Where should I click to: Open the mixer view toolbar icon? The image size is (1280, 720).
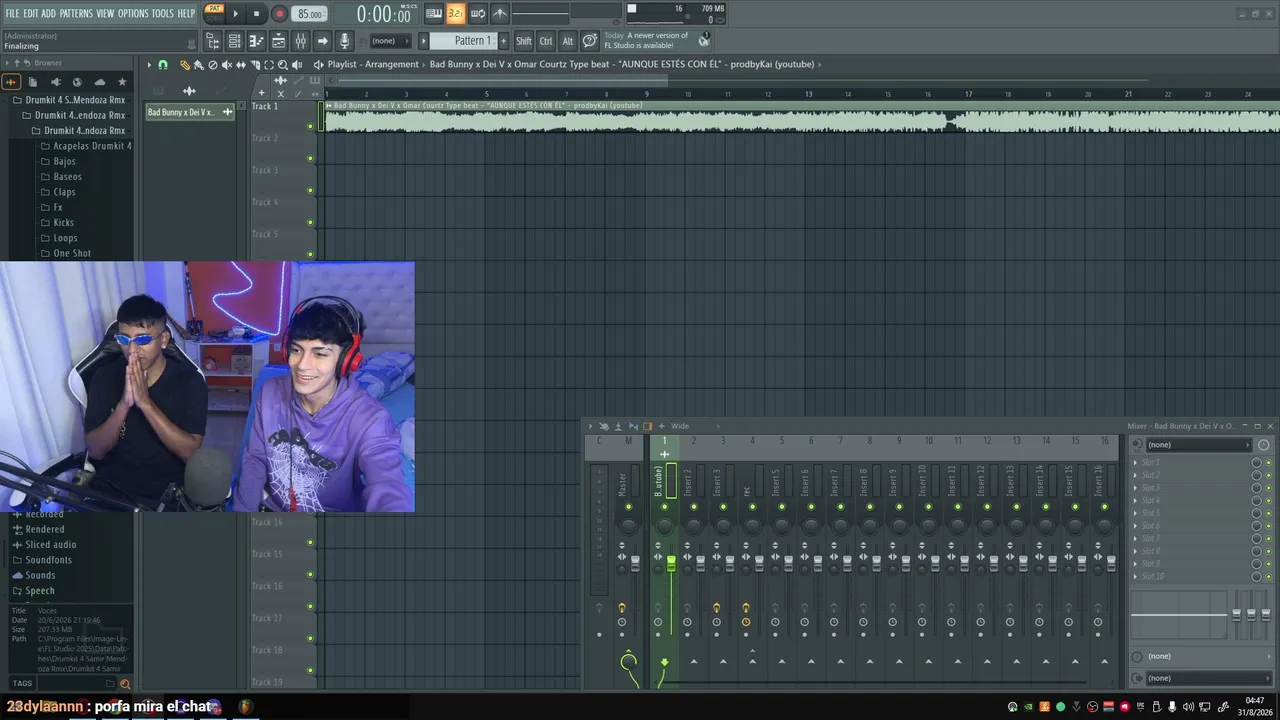[300, 41]
